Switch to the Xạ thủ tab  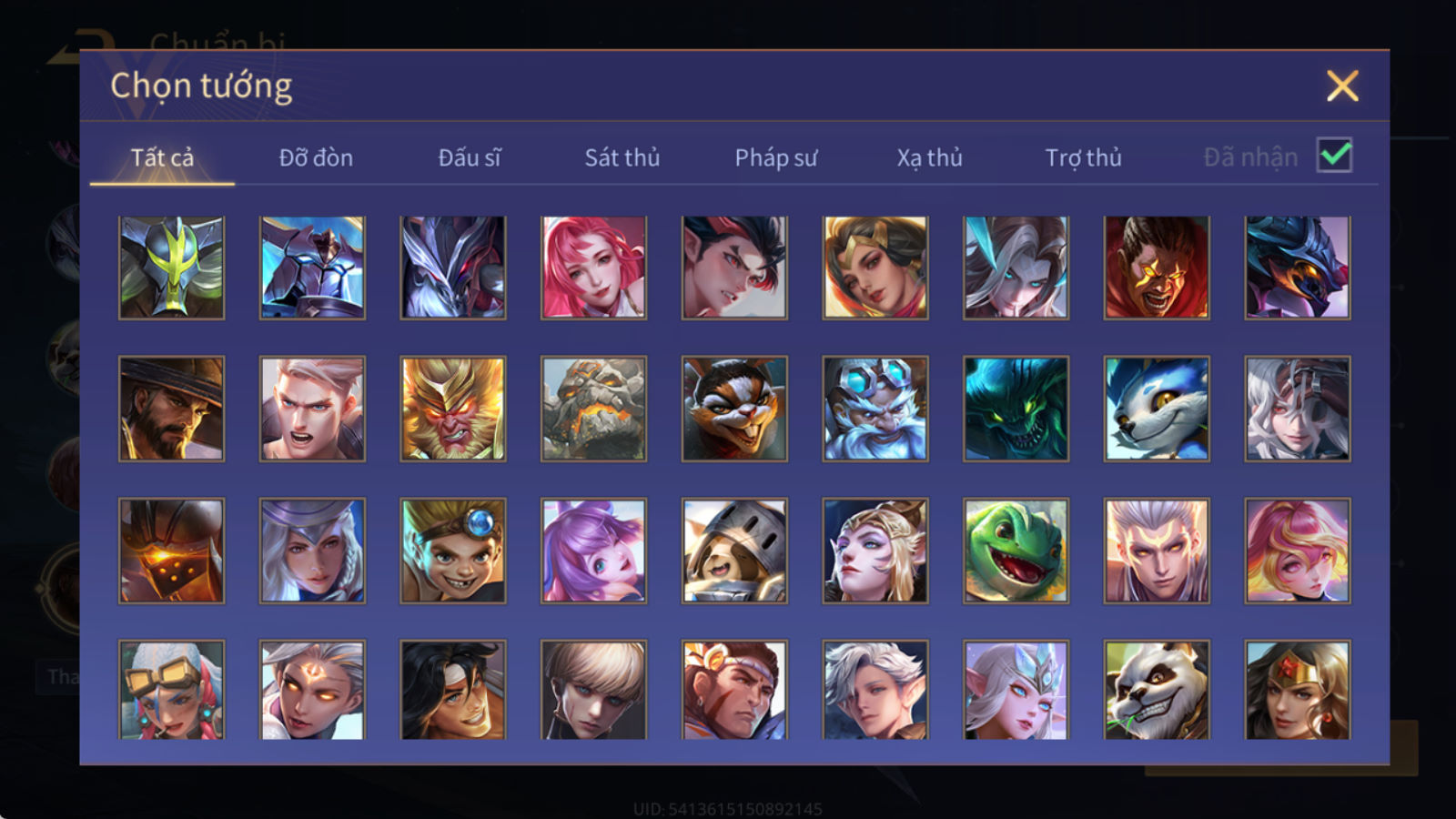click(x=929, y=157)
